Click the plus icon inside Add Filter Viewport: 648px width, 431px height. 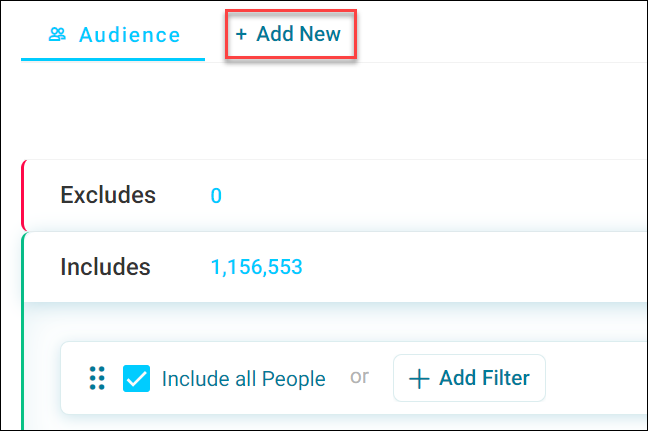coord(419,379)
